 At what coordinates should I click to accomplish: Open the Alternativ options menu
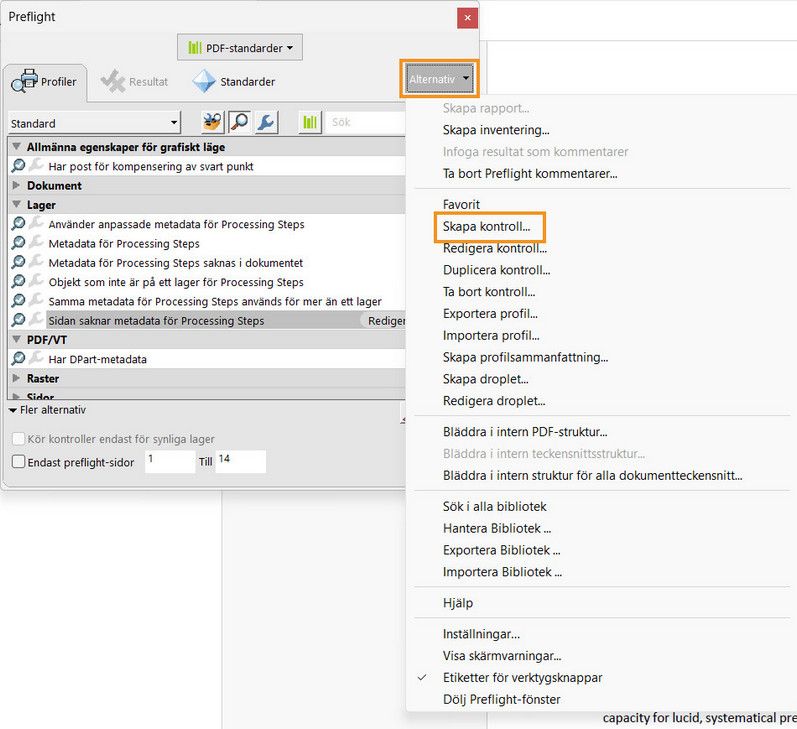(x=440, y=79)
